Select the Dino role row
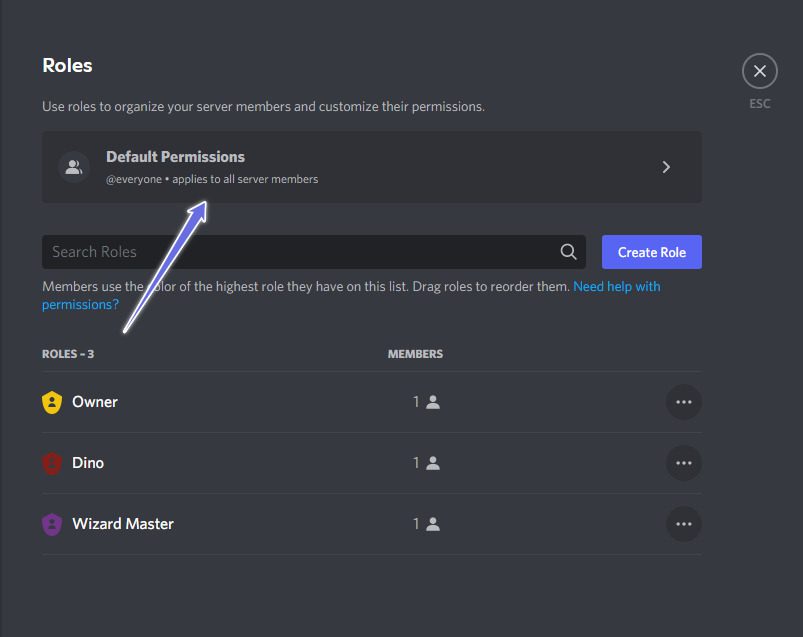 point(372,463)
